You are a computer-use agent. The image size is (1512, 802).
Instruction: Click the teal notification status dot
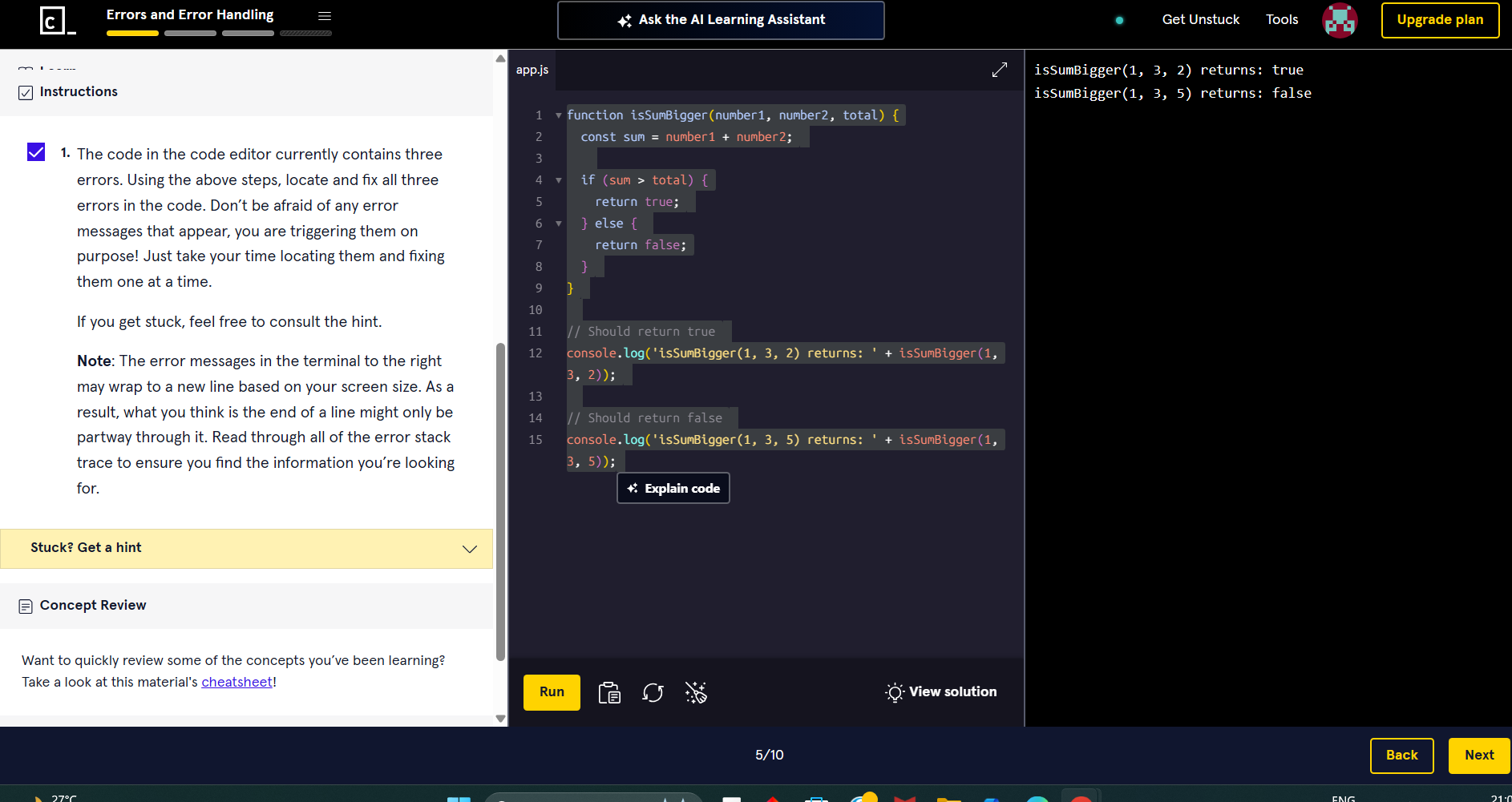point(1119,20)
